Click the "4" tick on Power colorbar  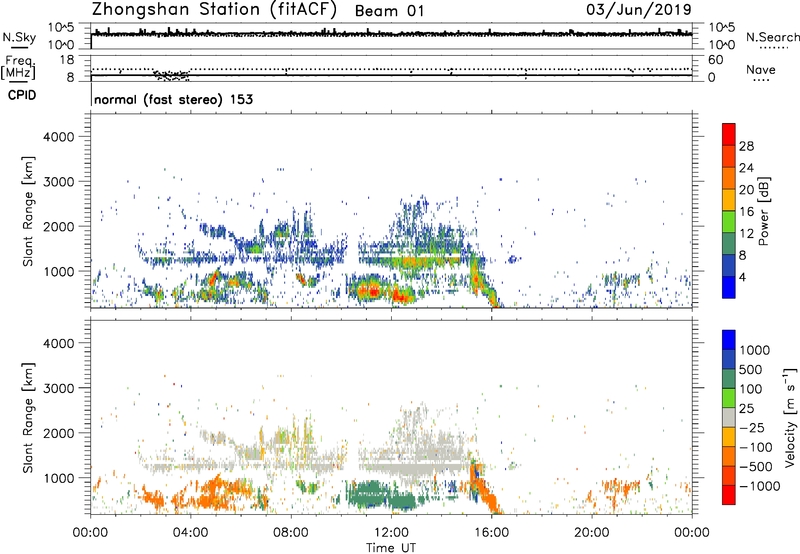pyautogui.click(x=743, y=277)
